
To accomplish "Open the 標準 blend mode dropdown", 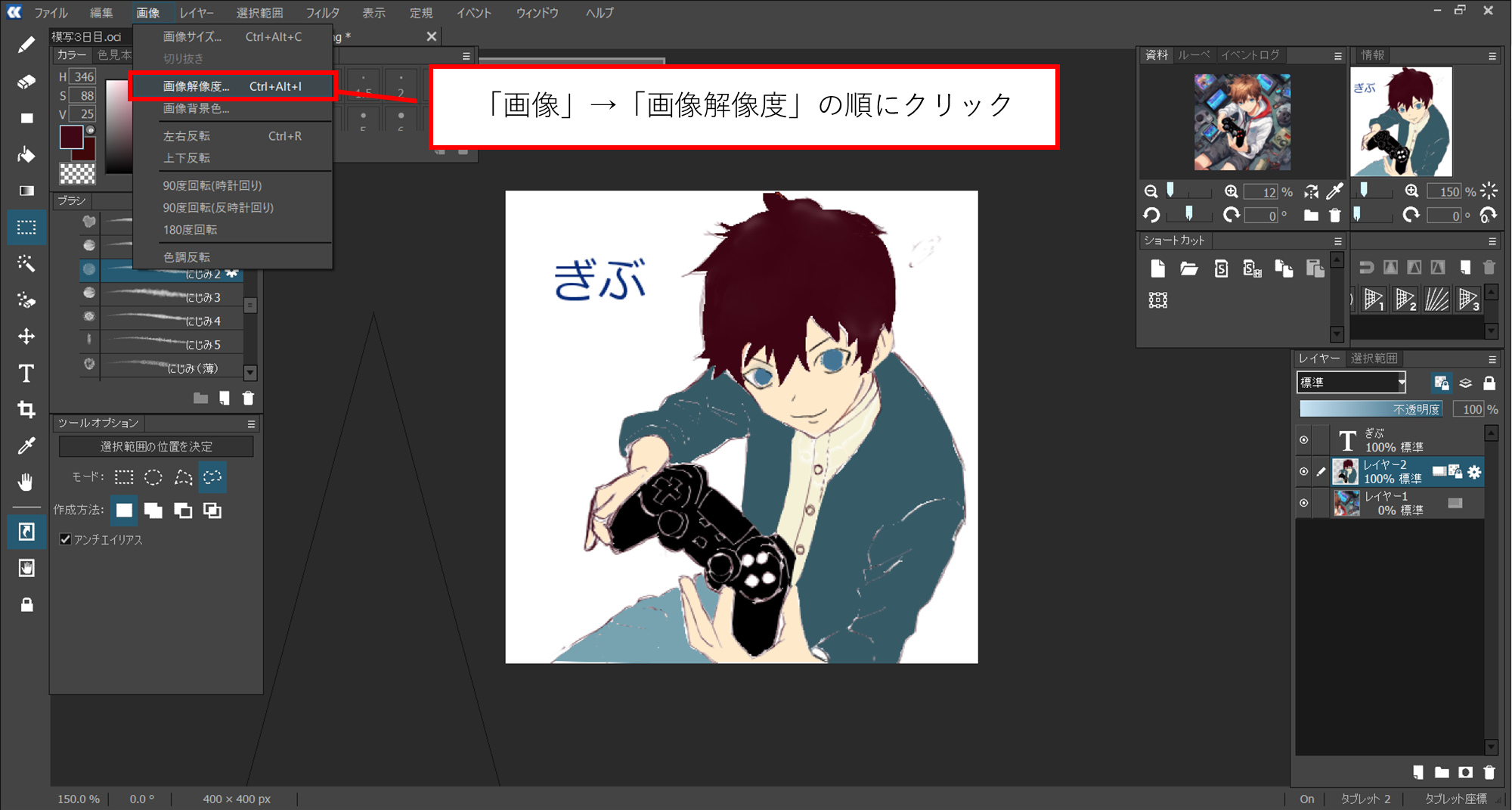I will [x=1351, y=383].
